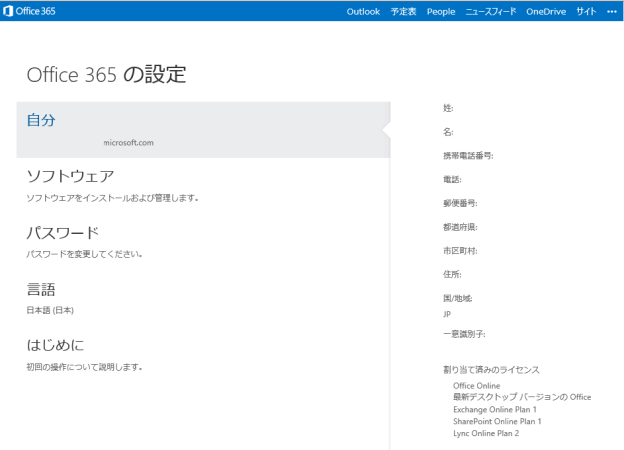Click the microsoft.com account address text
Viewport: 624px width, 450px height.
coord(128,142)
